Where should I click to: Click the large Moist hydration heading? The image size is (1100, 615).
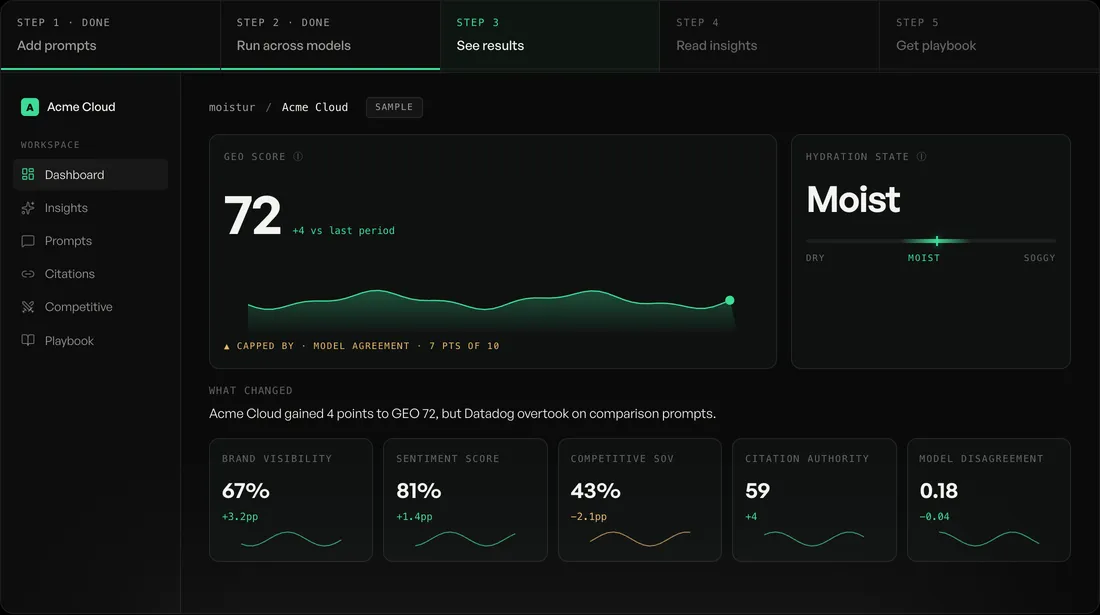(853, 200)
